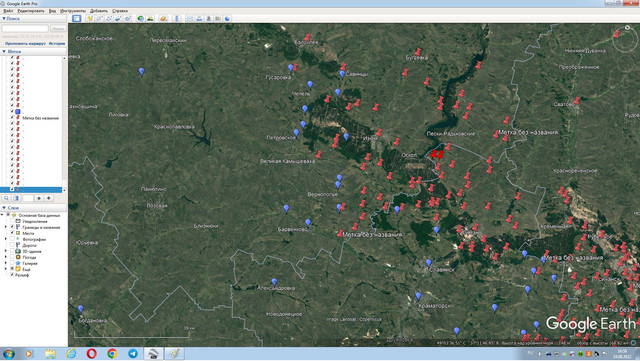Click the Add Path toolbar icon
This screenshot has width=640, height=361.
click(109, 18)
